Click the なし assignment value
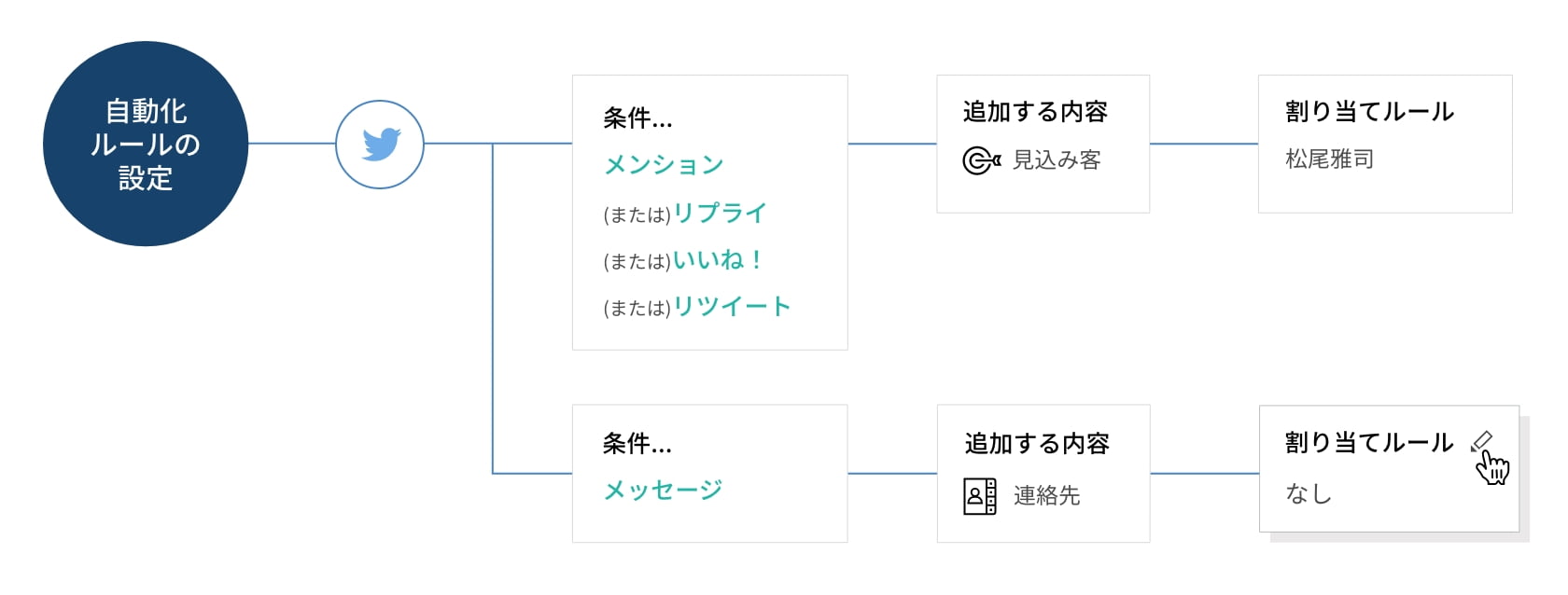This screenshot has height=595, width=1568. (1308, 494)
